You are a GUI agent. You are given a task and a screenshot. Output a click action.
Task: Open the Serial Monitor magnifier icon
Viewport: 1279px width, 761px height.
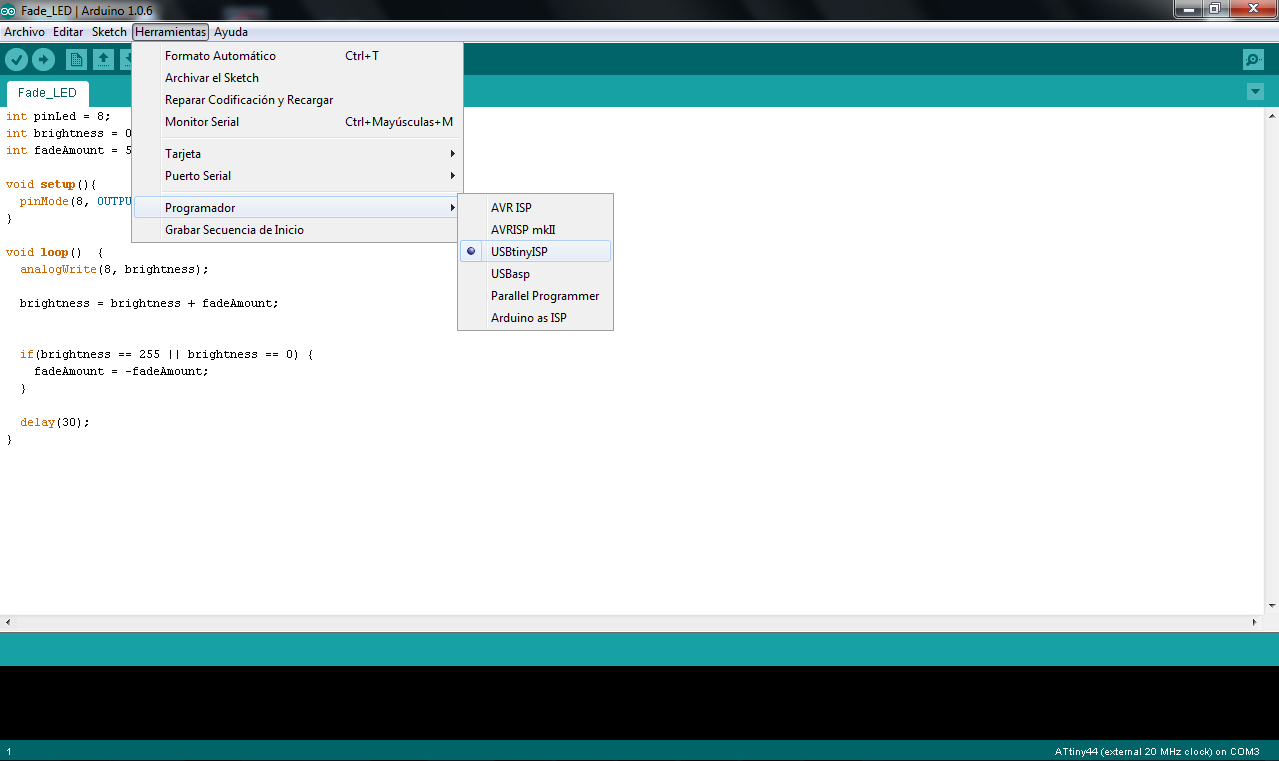click(x=1253, y=59)
